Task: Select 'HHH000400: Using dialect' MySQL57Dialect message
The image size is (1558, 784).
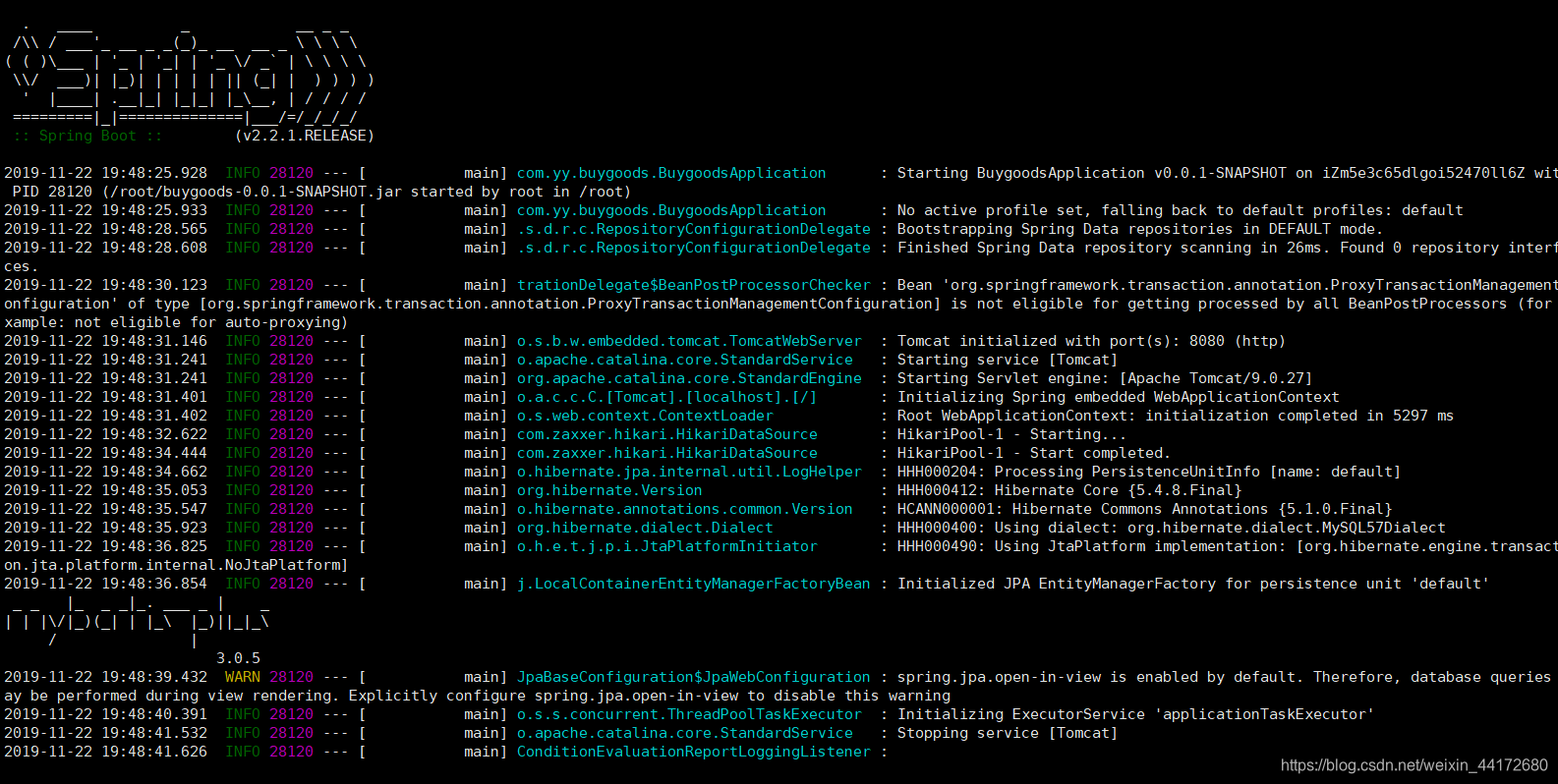Action: click(1171, 528)
